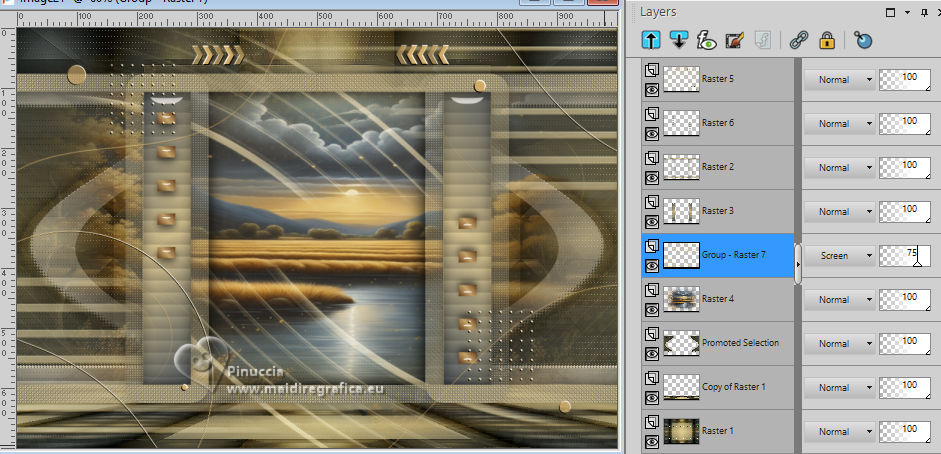
Task: Click the Layers palette pane splitter handle
Action: (x=798, y=263)
